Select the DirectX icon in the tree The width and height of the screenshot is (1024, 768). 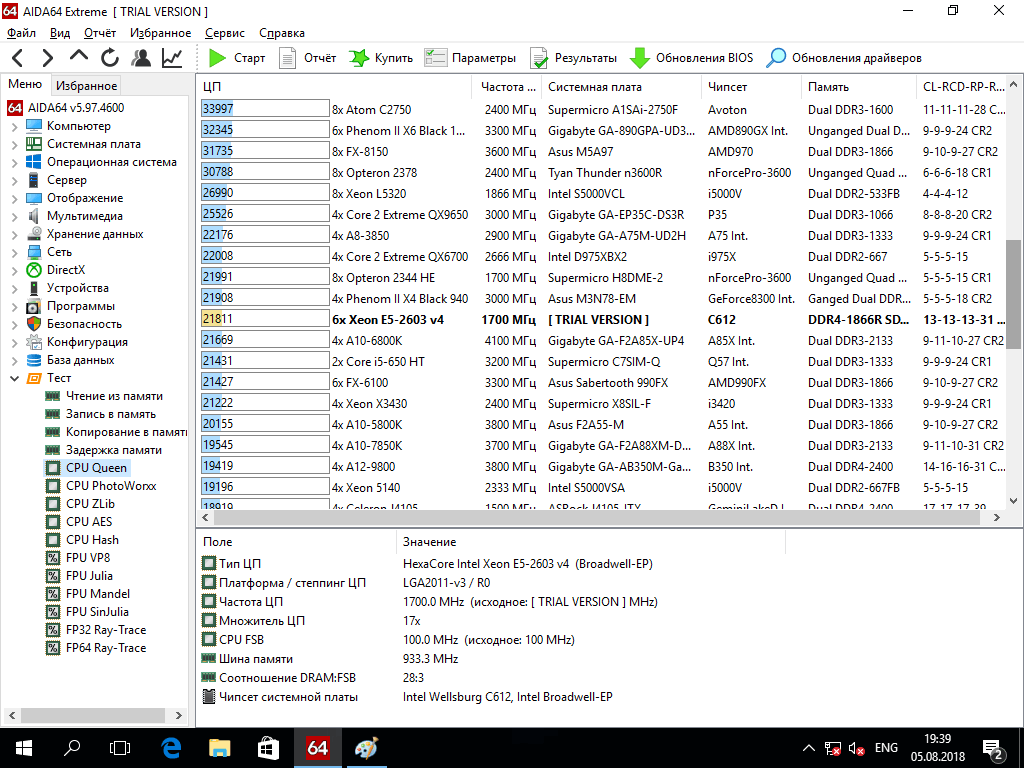(34, 270)
